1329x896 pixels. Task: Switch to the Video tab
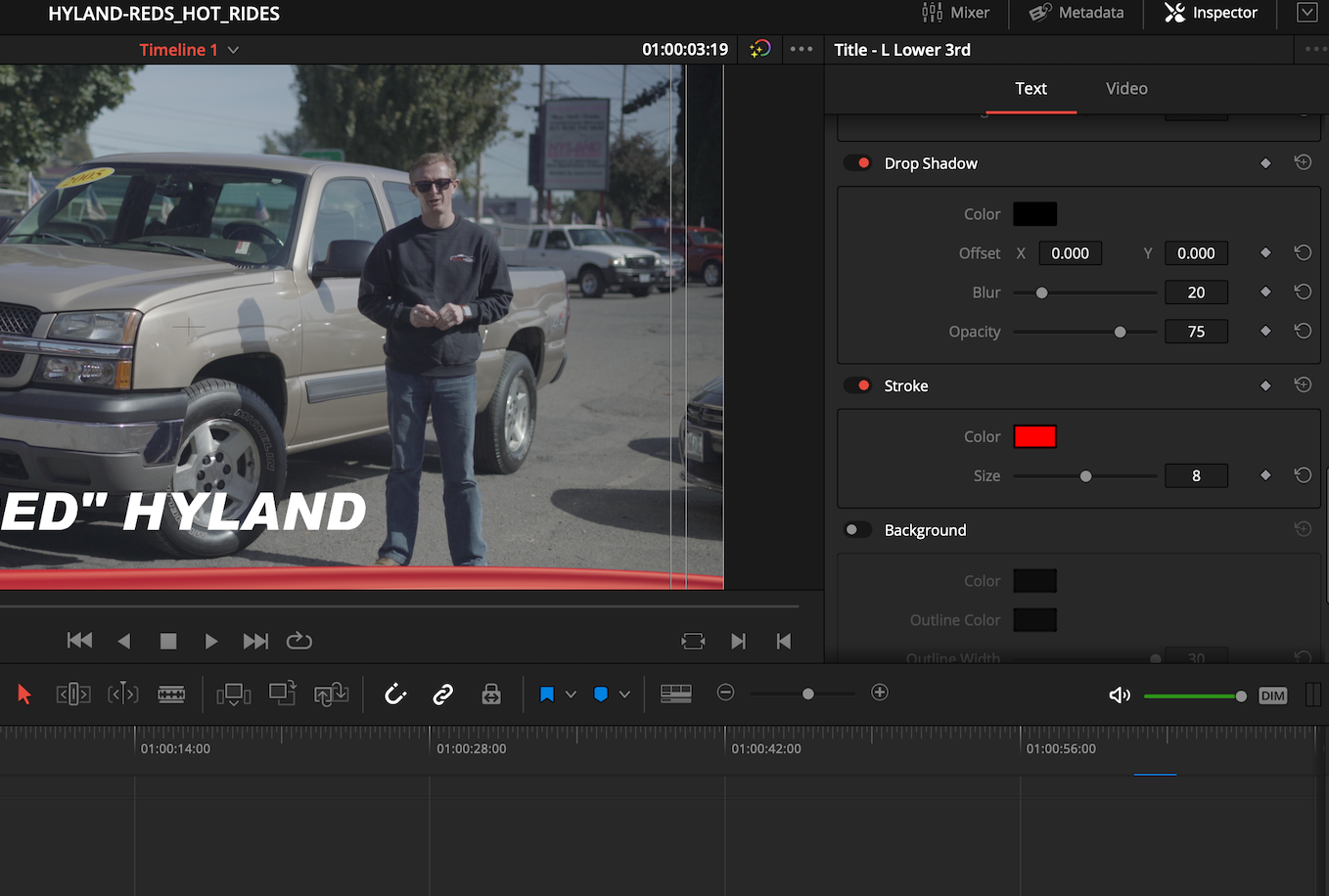pyautogui.click(x=1126, y=88)
